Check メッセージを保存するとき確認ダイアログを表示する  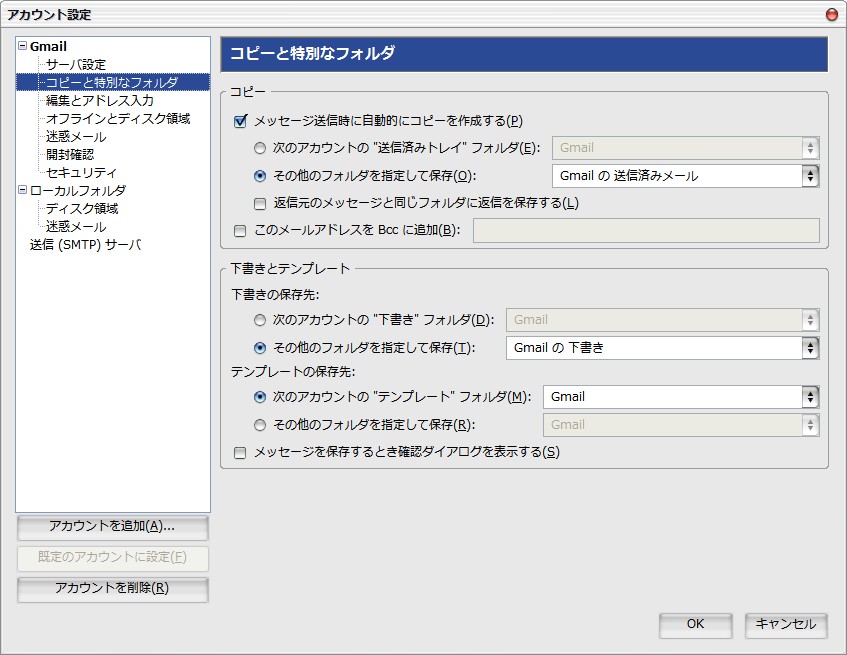pos(240,453)
